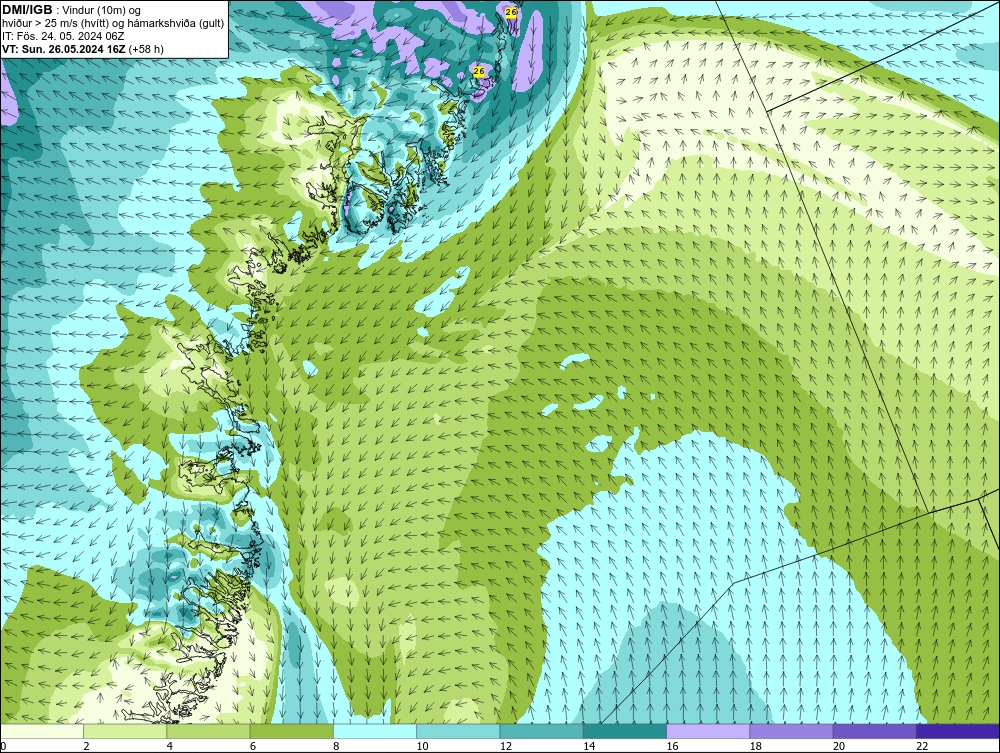1000x753 pixels.
Task: Click the lower yellow 26 gust marker
Action: click(x=480, y=71)
